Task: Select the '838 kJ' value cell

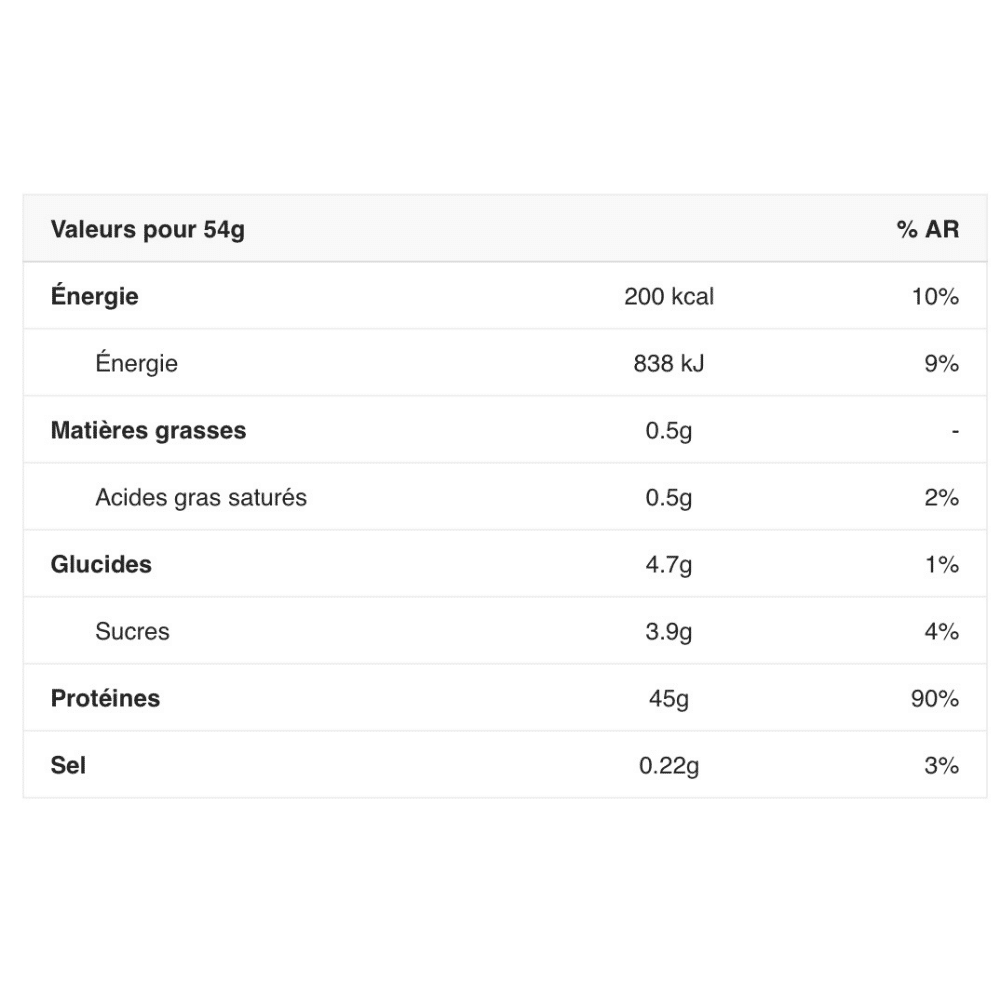Action: point(669,364)
